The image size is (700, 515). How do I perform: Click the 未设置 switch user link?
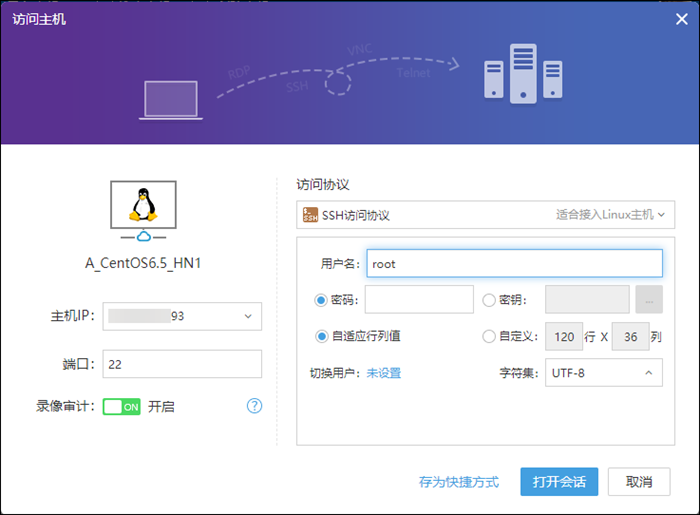coord(383,373)
